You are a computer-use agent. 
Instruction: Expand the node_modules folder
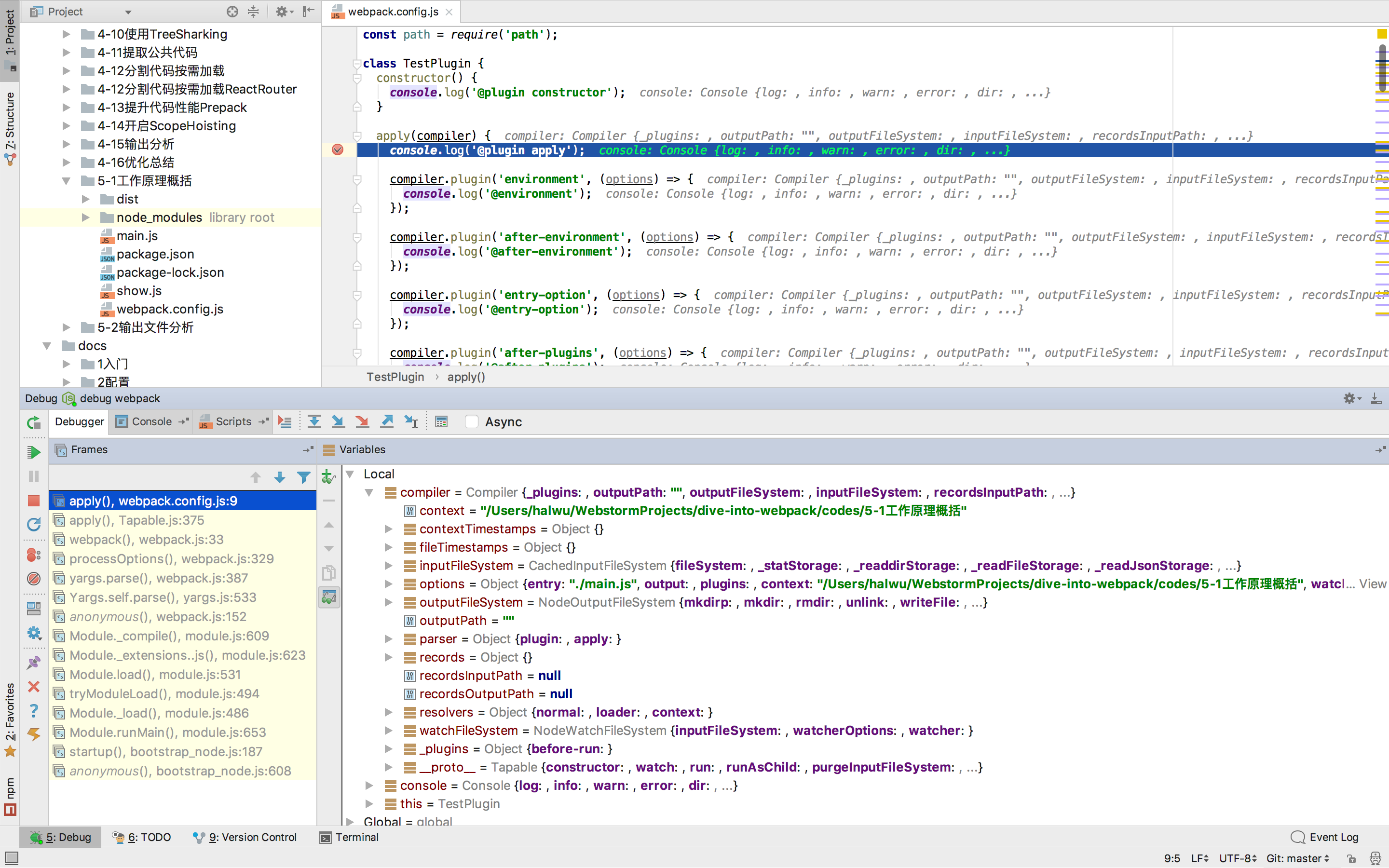[85, 217]
